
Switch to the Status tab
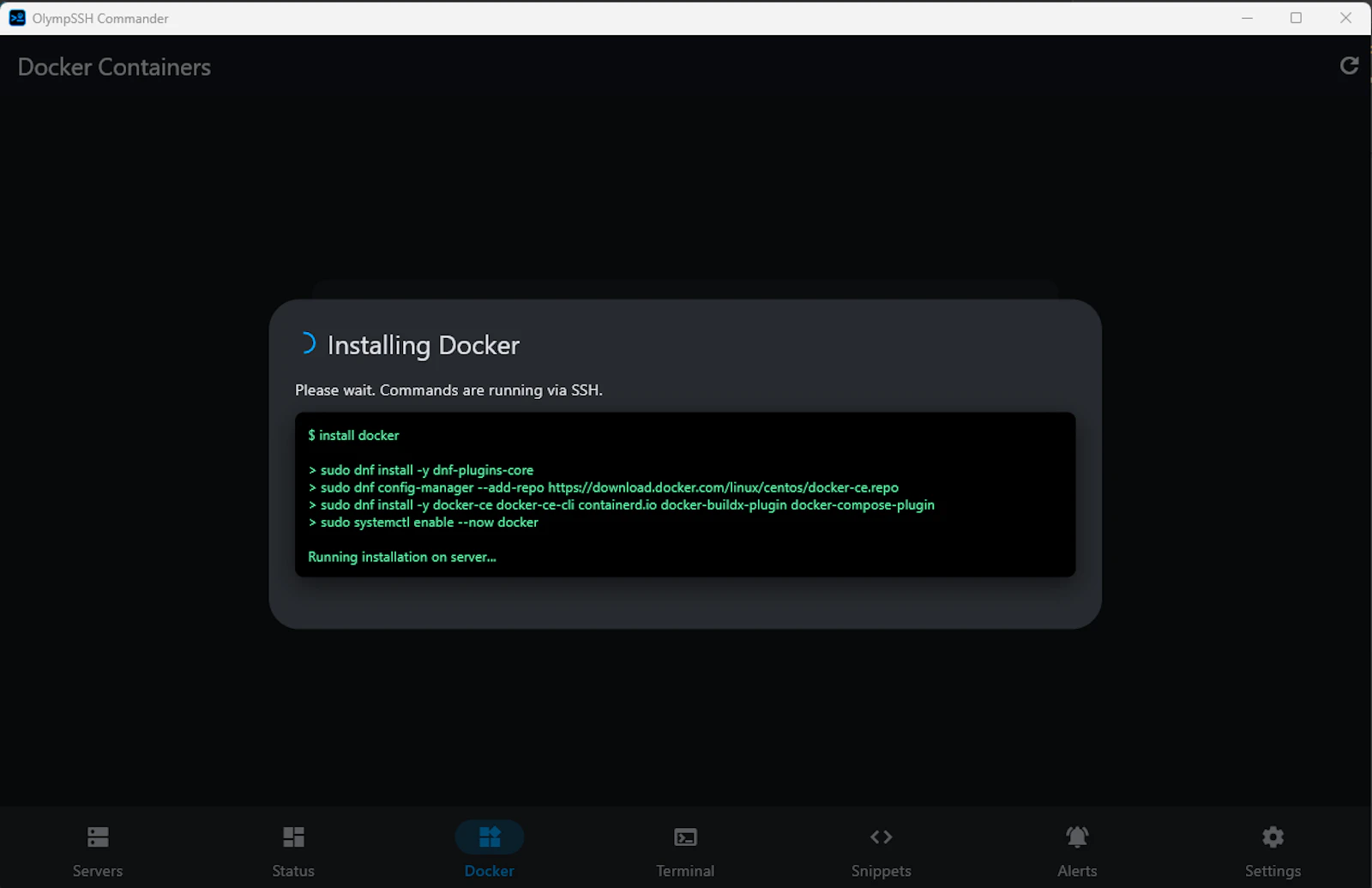coord(293,851)
